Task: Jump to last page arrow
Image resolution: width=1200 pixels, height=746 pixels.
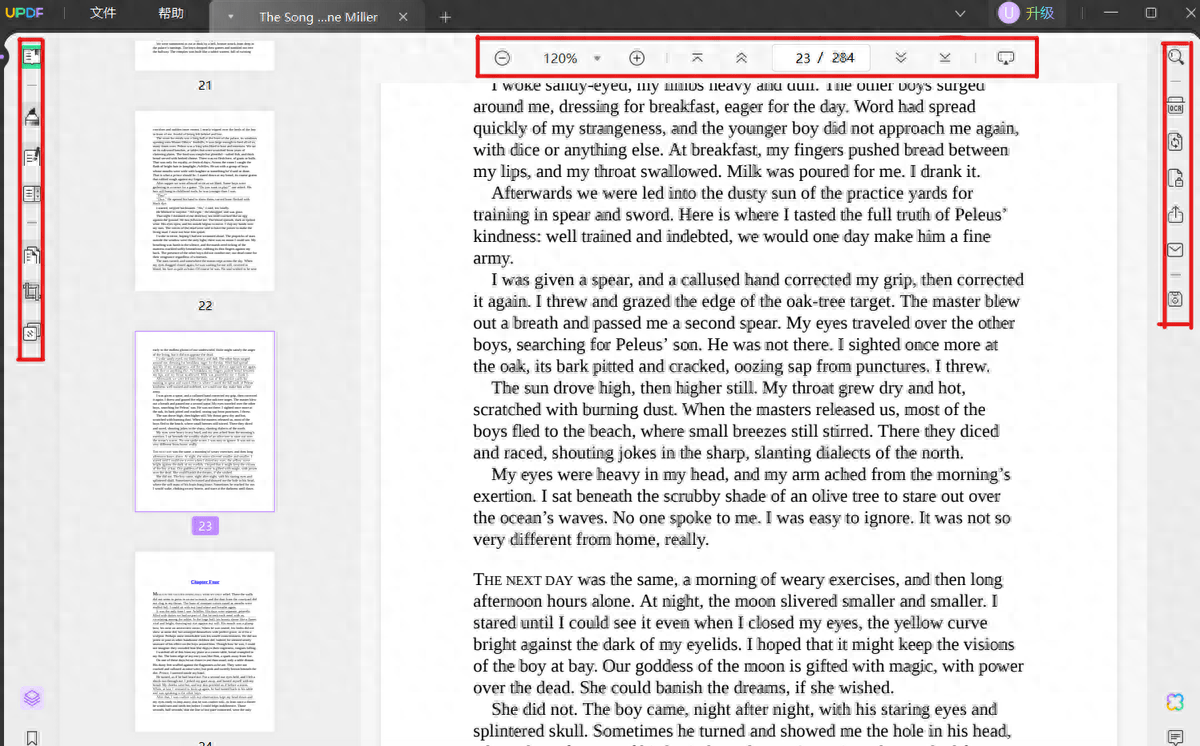Action: pyautogui.click(x=945, y=58)
